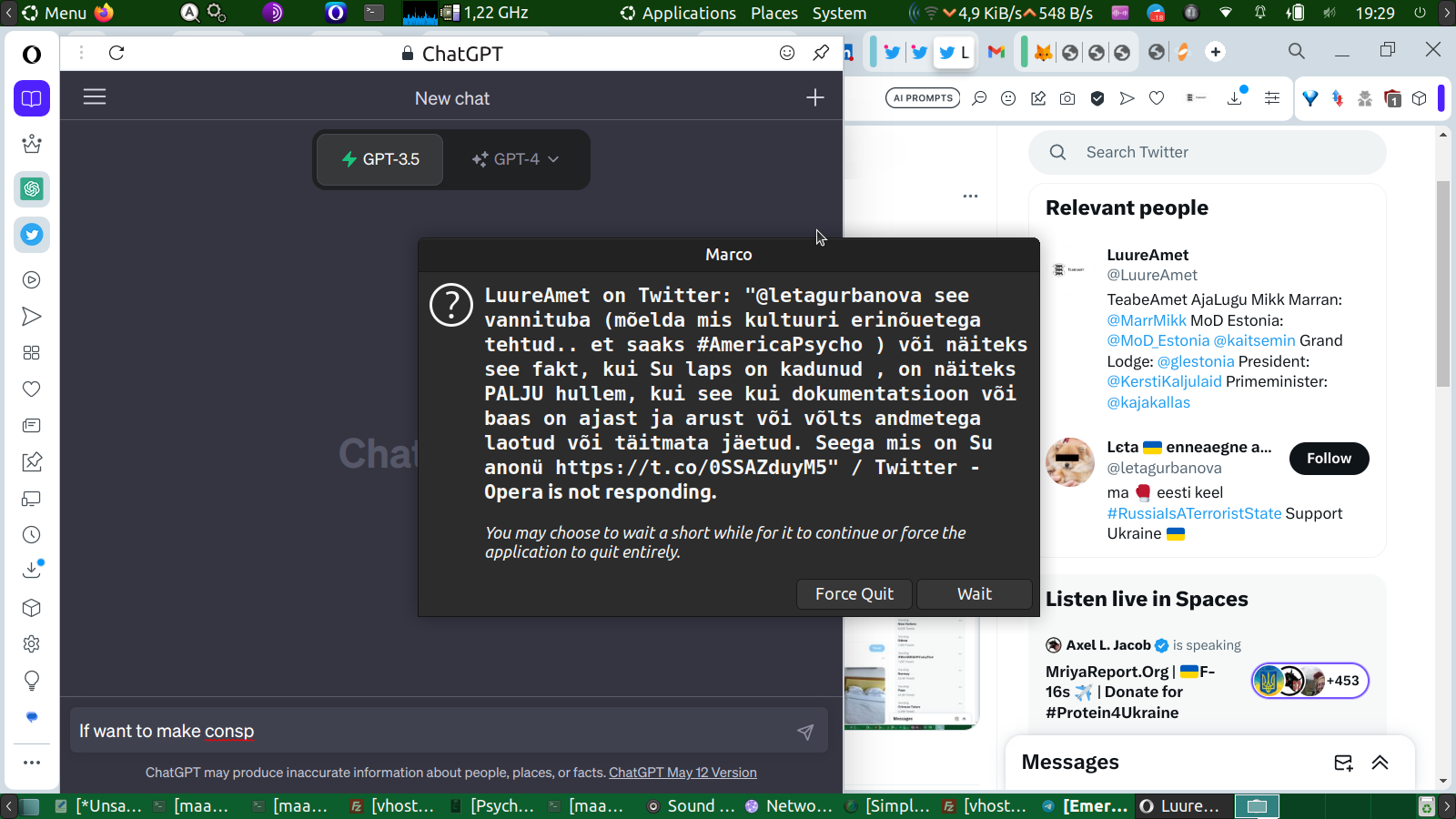
Task: Click the Search Twitter field
Action: point(1207,152)
